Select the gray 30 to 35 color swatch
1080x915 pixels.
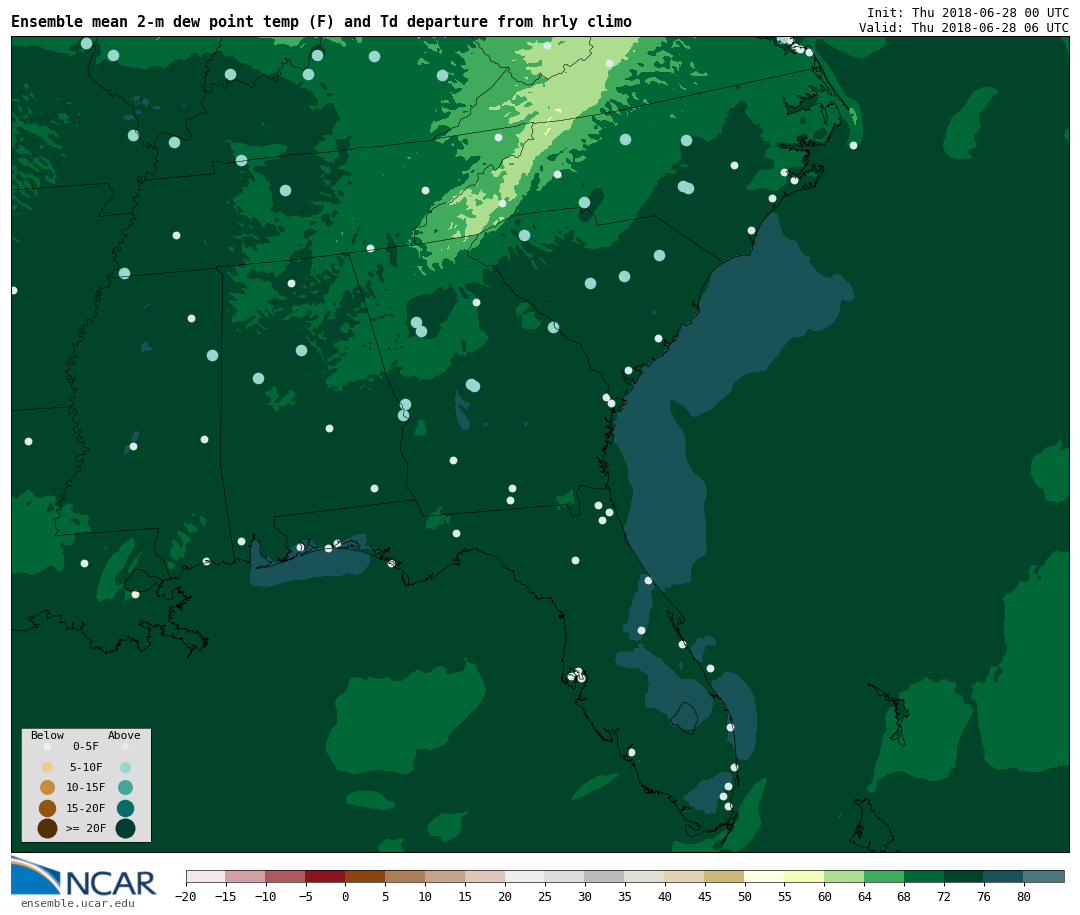605,876
